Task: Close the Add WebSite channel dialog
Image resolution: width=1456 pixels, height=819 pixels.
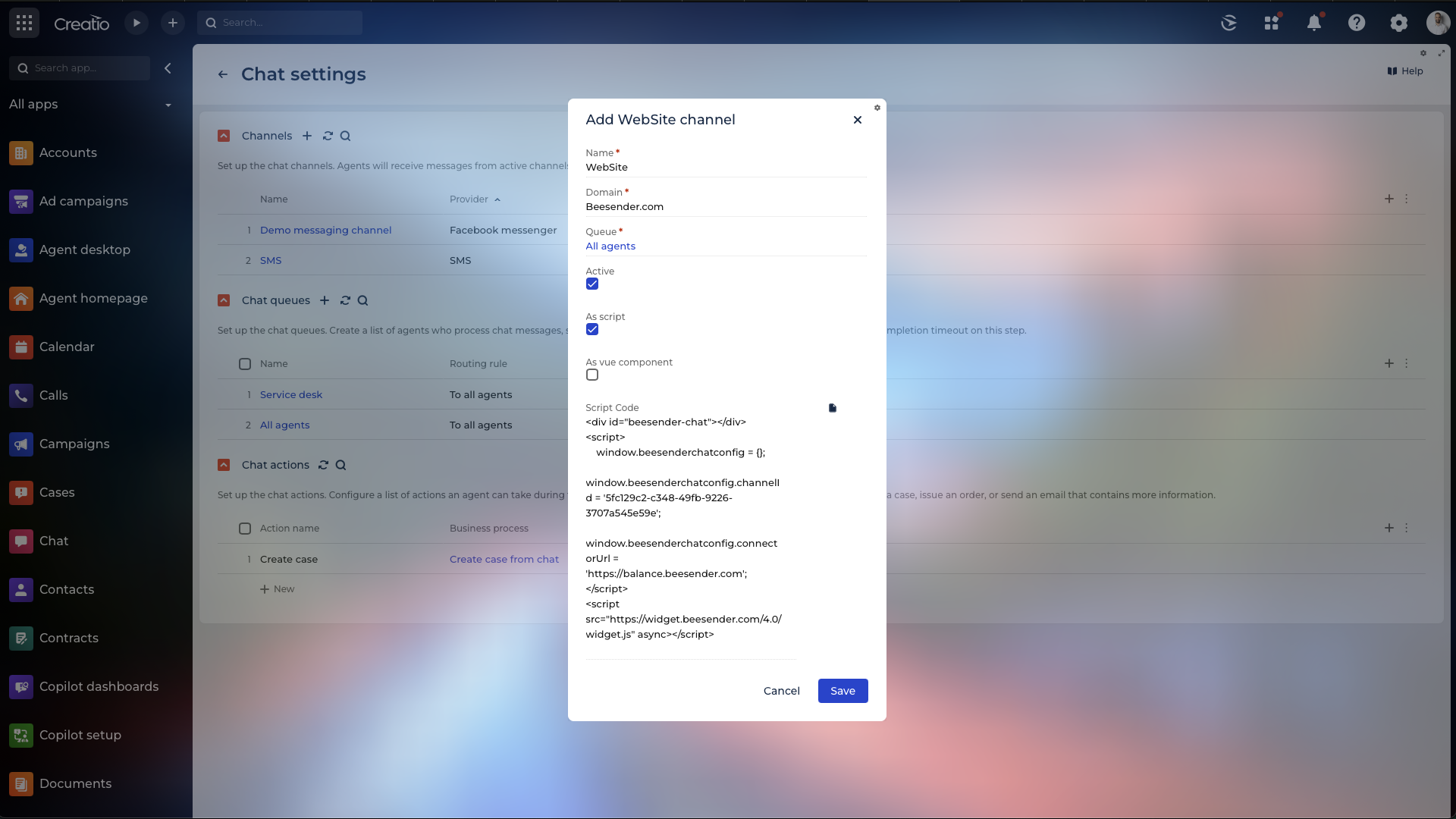Action: coord(858,120)
